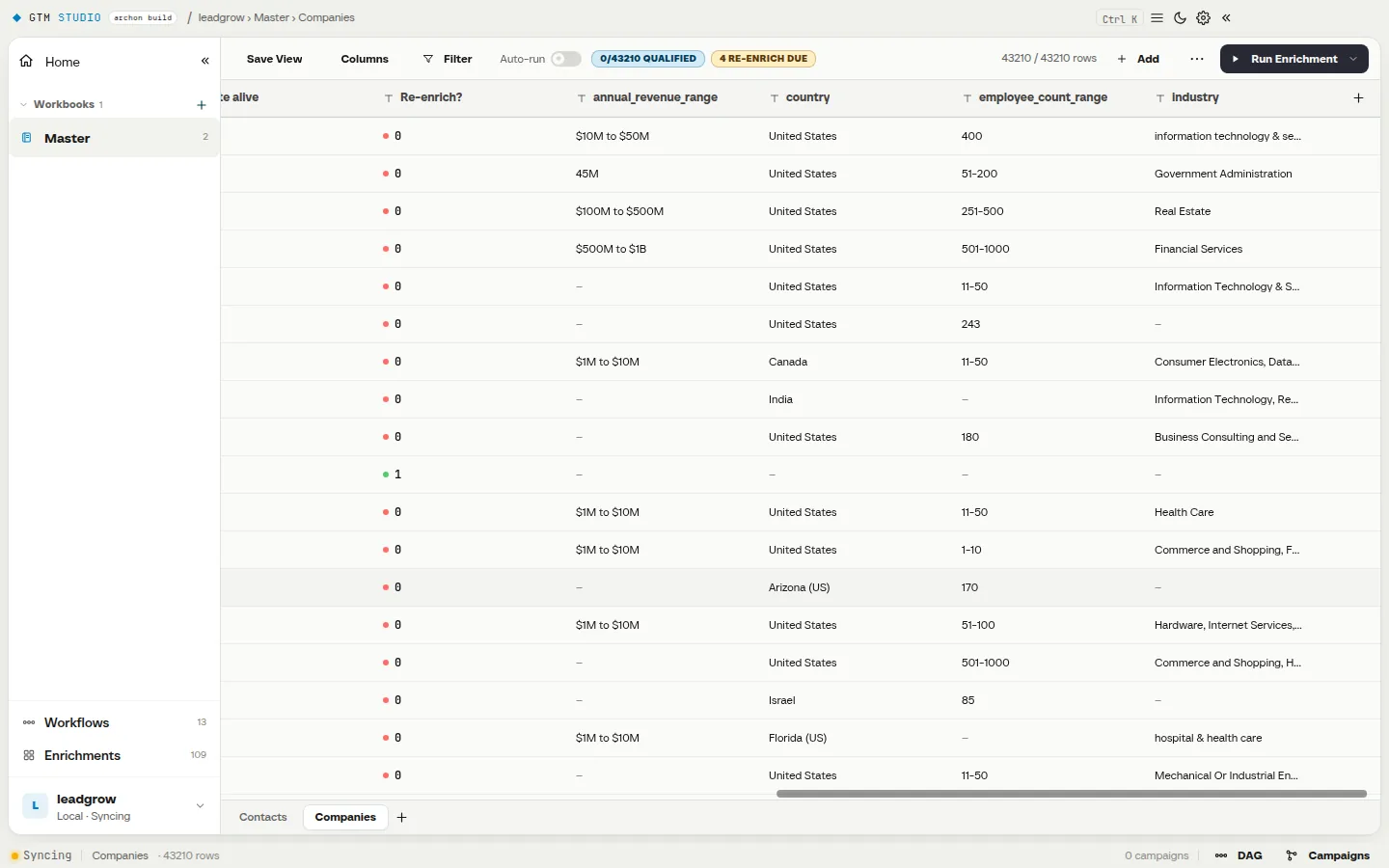Click the horizontal table scrollbar
This screenshot has height=868, width=1389.
point(1072,794)
